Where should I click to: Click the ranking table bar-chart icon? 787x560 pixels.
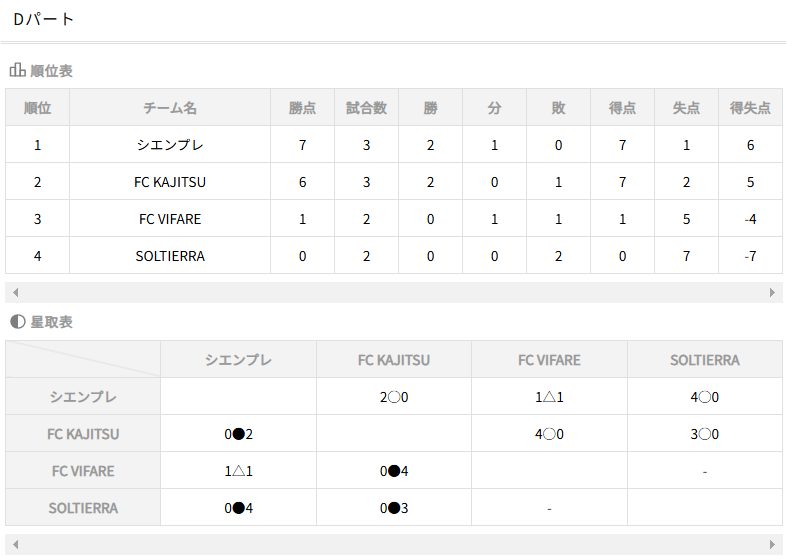point(18,70)
